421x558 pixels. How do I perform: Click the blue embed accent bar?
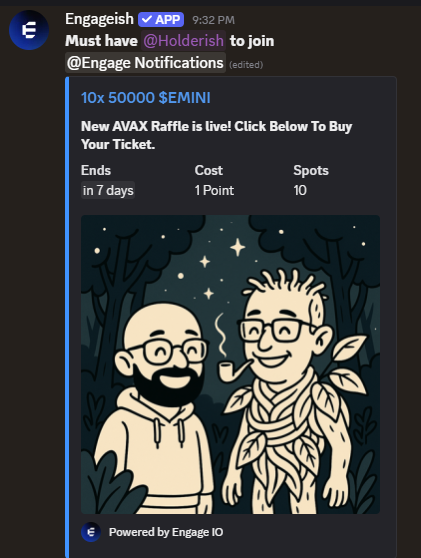[x=67, y=317]
